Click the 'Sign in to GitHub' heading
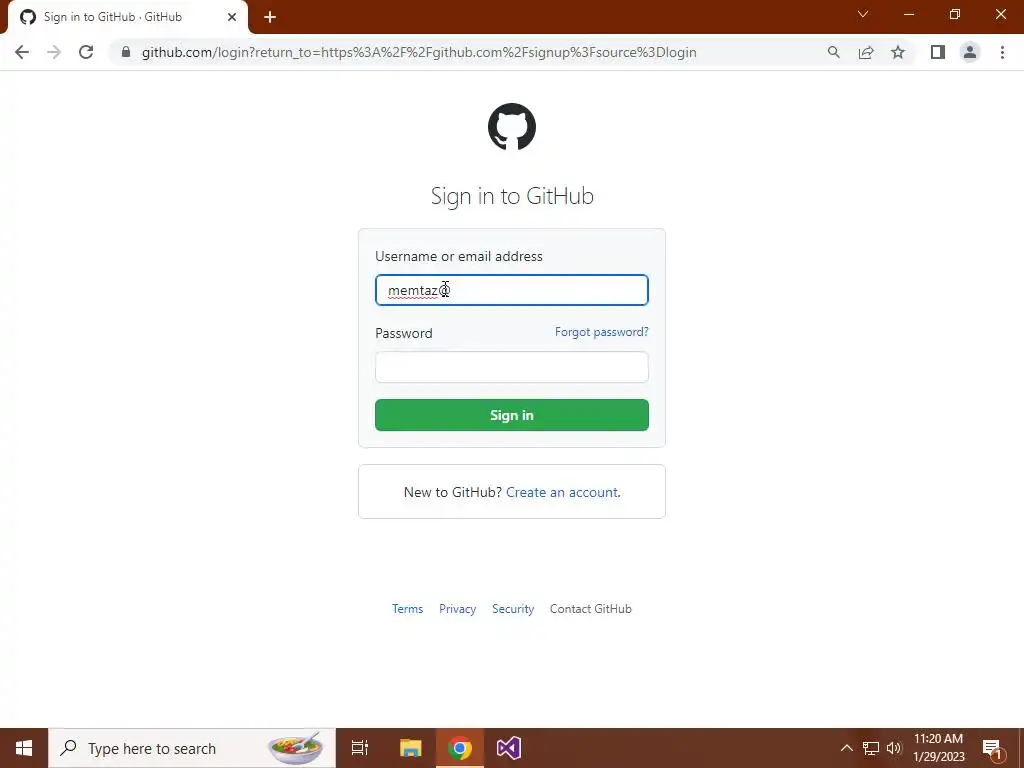This screenshot has height=768, width=1024. (512, 196)
